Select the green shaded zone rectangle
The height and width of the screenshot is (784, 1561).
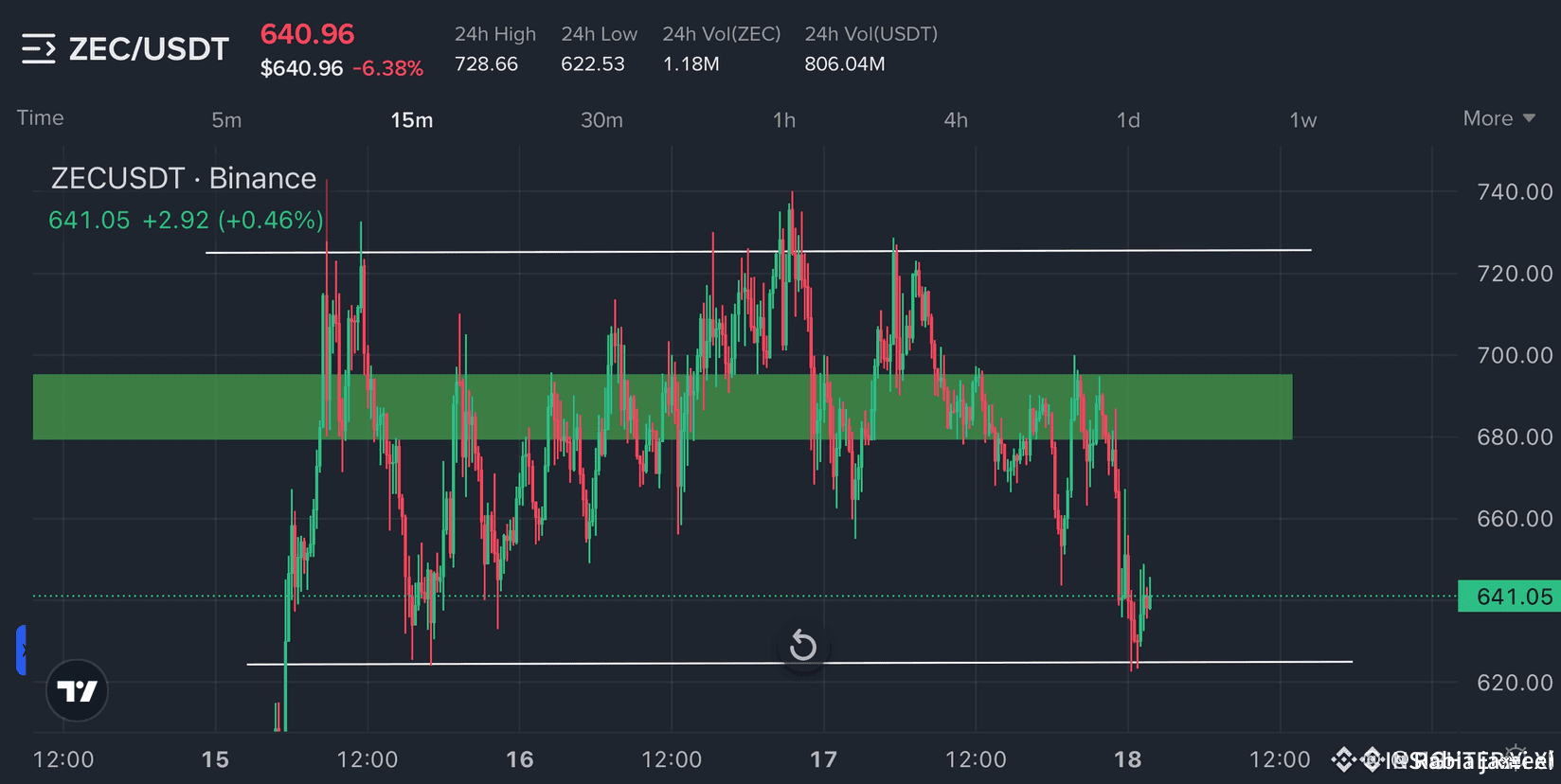coord(662,407)
